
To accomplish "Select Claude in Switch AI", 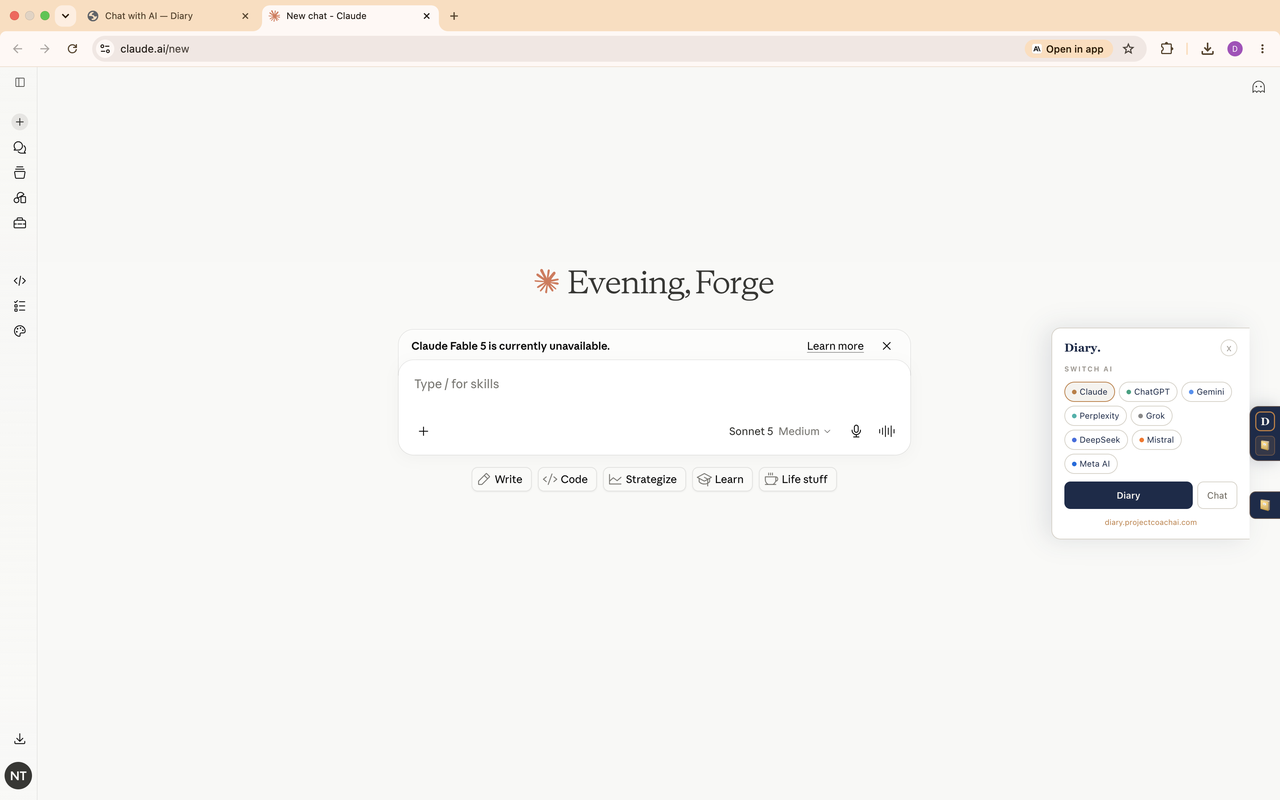I will (1089, 392).
